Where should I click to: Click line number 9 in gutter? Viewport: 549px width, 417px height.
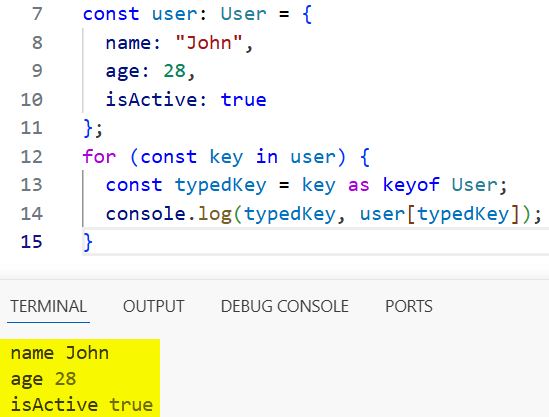click(x=37, y=71)
